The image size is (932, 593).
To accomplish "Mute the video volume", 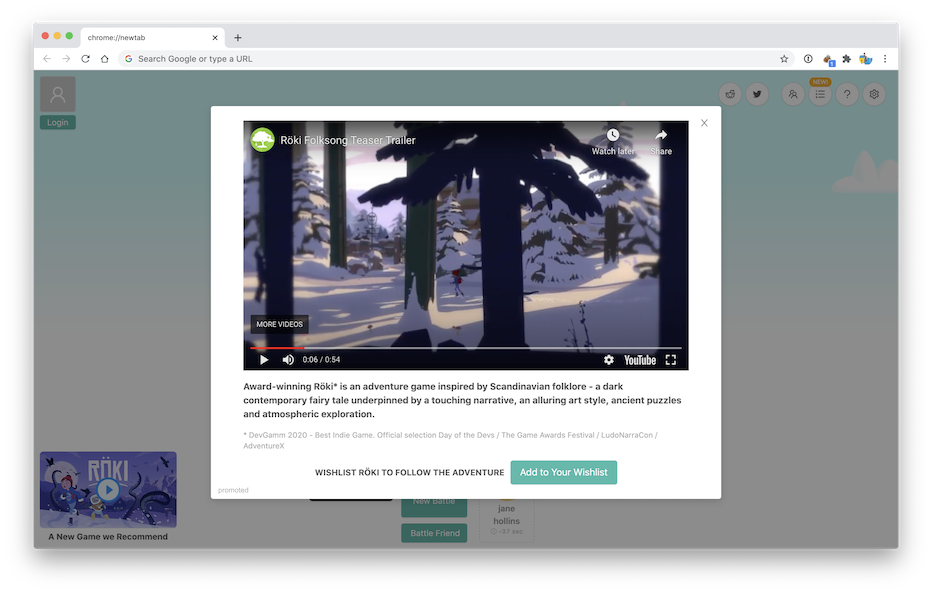I will (x=288, y=359).
